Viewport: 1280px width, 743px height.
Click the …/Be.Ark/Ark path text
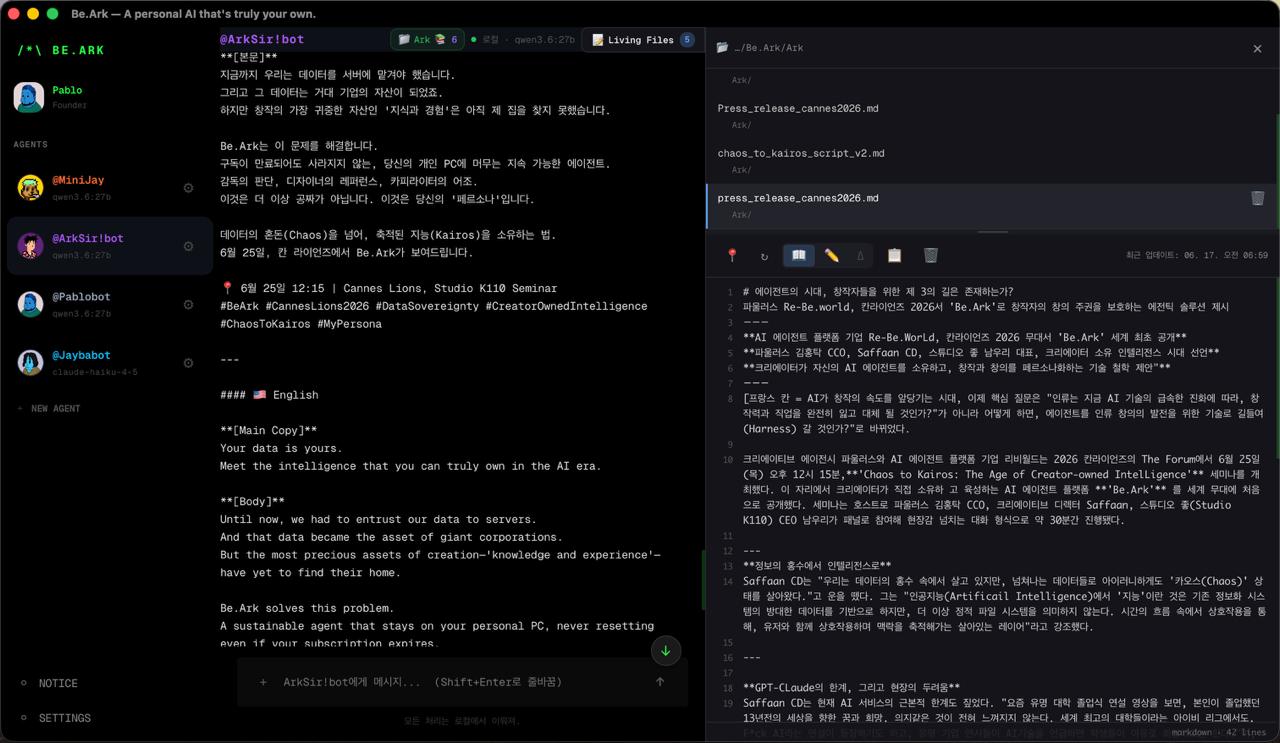[769, 48]
